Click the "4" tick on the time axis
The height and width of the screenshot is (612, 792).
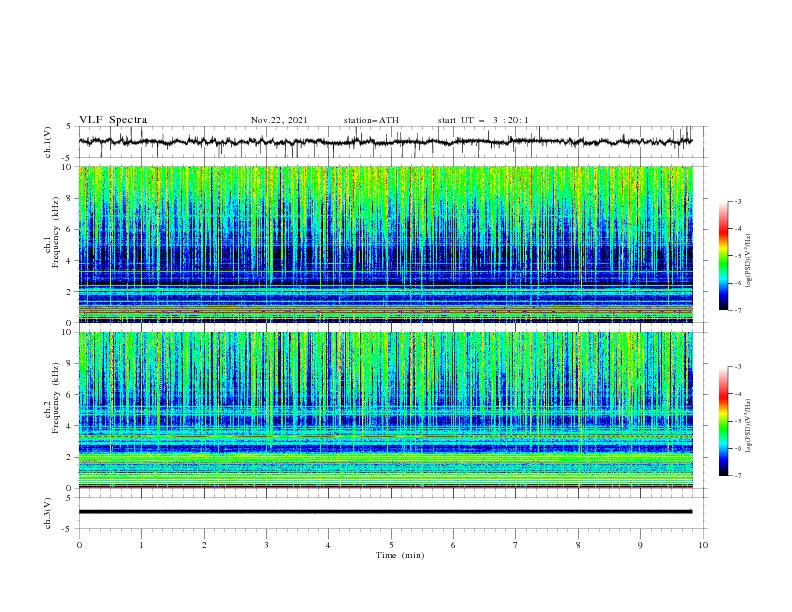328,545
